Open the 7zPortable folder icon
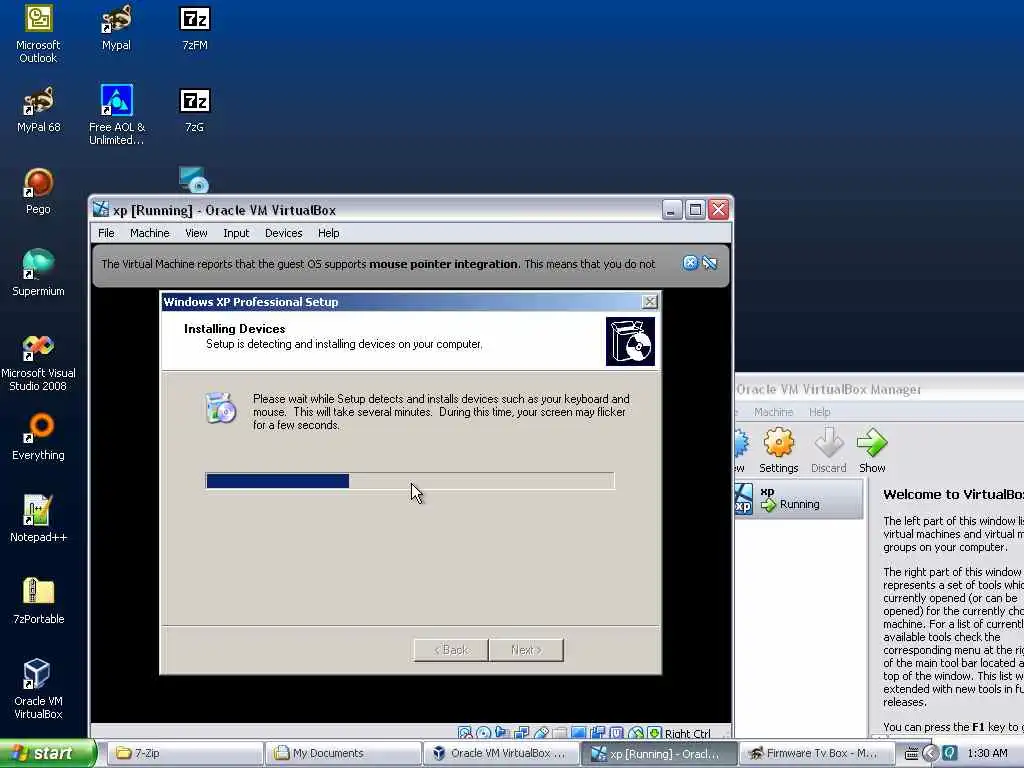This screenshot has height=768, width=1024. pyautogui.click(x=38, y=602)
